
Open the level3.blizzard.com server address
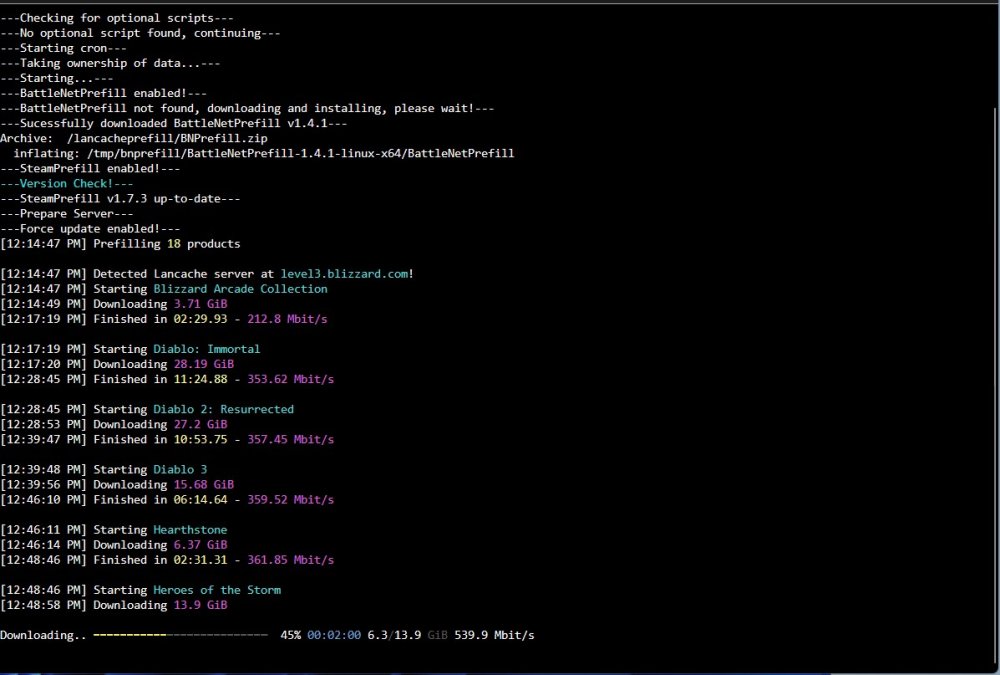[x=344, y=274]
